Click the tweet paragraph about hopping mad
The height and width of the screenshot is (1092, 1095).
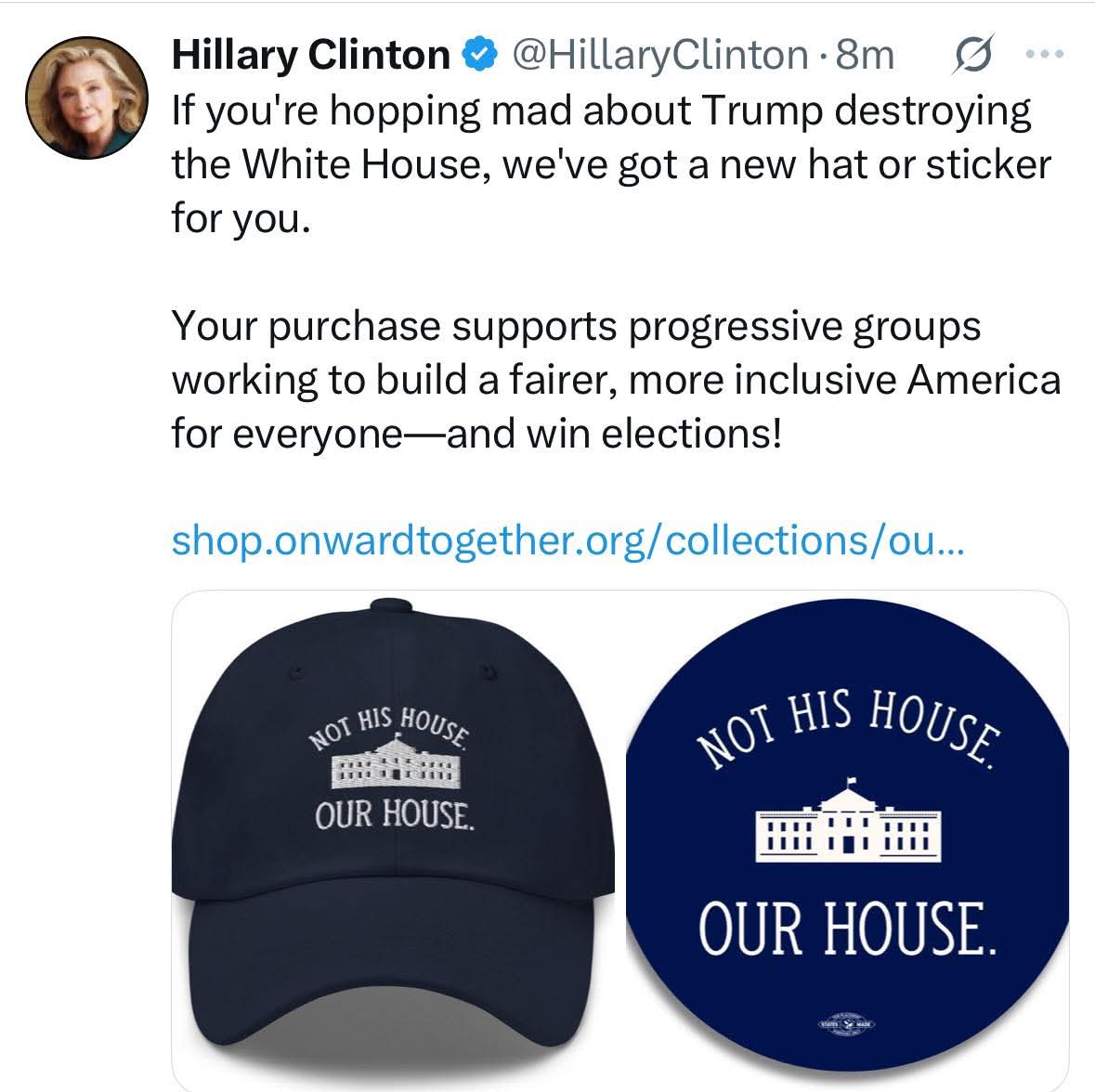tap(611, 164)
